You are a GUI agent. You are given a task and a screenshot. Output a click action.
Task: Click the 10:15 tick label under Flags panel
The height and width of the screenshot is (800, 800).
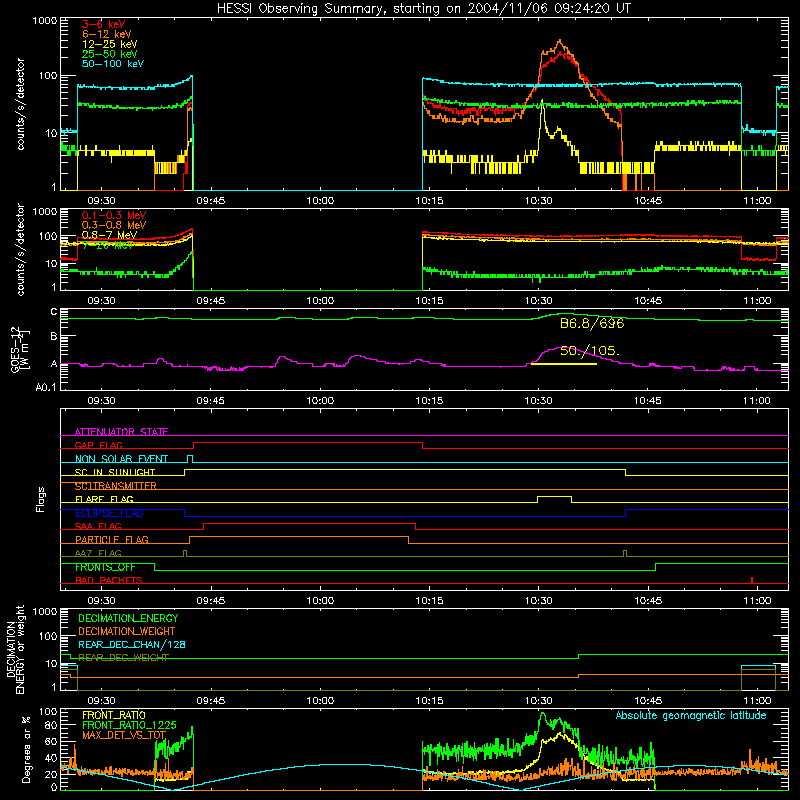pos(429,601)
